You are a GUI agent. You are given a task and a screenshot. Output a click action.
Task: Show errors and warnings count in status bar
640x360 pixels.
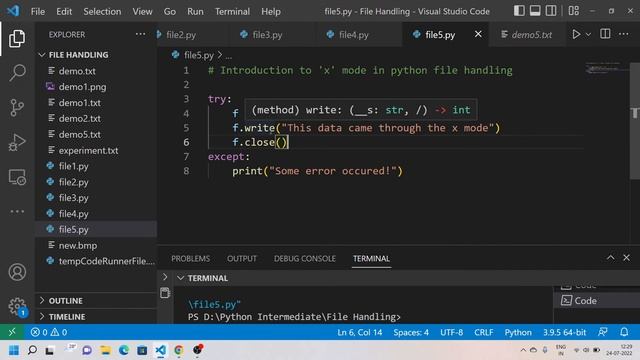click(x=49, y=332)
